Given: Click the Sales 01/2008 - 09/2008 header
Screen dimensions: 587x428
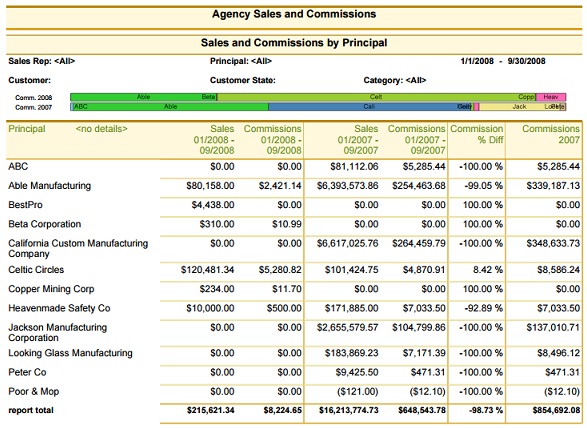Looking at the screenshot, I should (214, 140).
